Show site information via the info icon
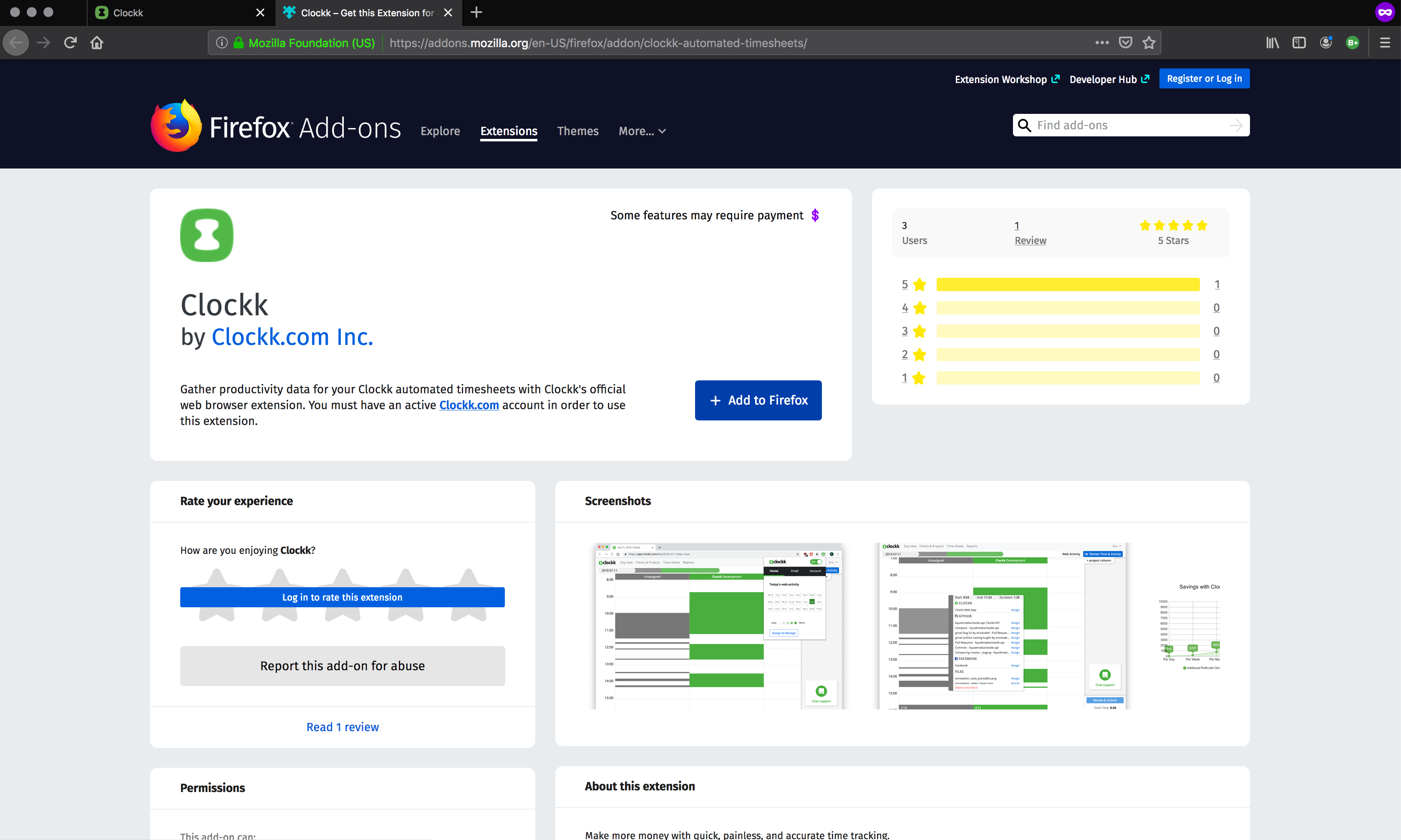The width and height of the screenshot is (1401, 840). pyautogui.click(x=222, y=43)
